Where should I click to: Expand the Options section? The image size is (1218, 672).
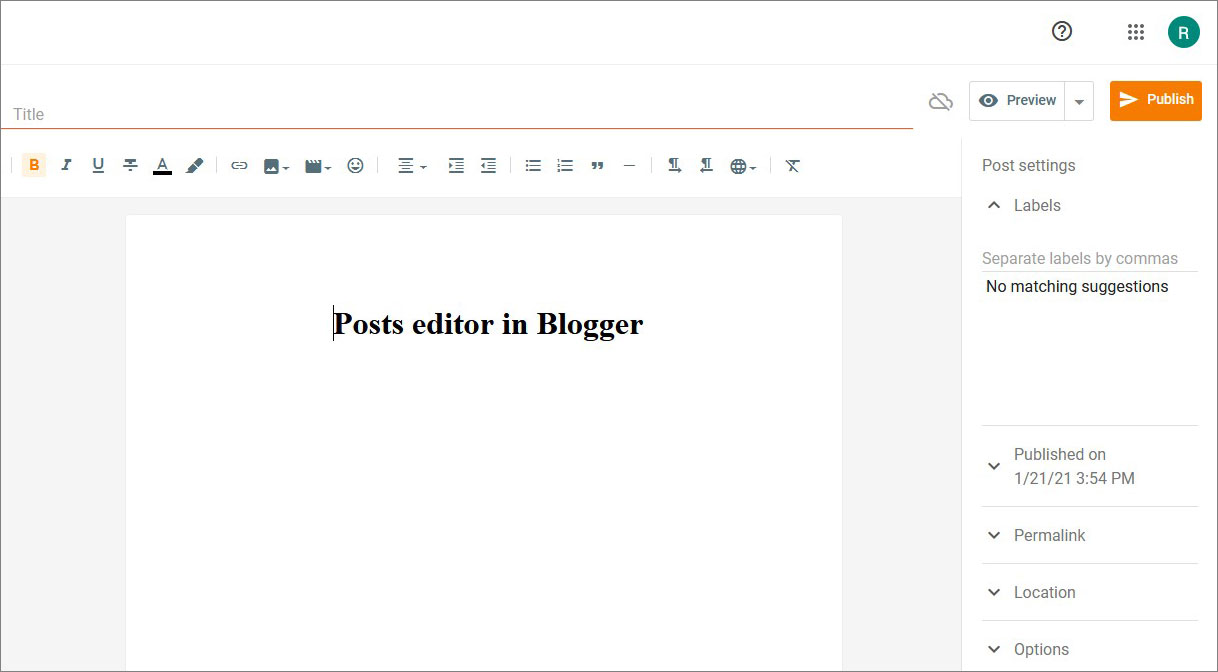[x=1089, y=649]
